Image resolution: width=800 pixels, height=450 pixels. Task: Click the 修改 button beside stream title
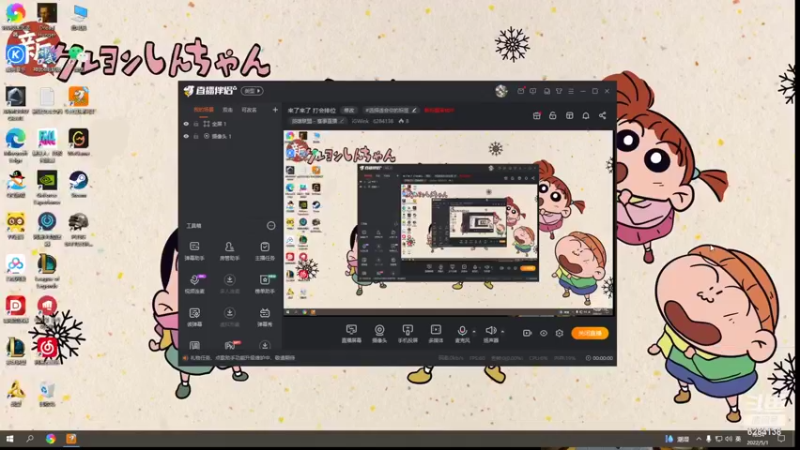[x=349, y=110]
